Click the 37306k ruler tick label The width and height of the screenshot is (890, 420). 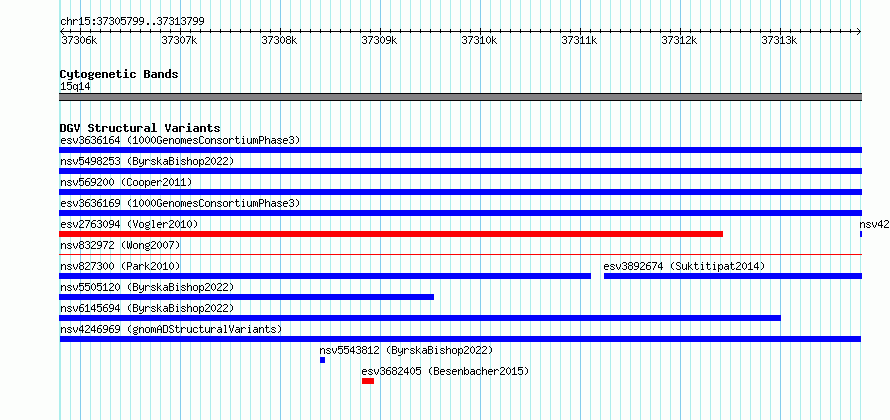point(79,40)
